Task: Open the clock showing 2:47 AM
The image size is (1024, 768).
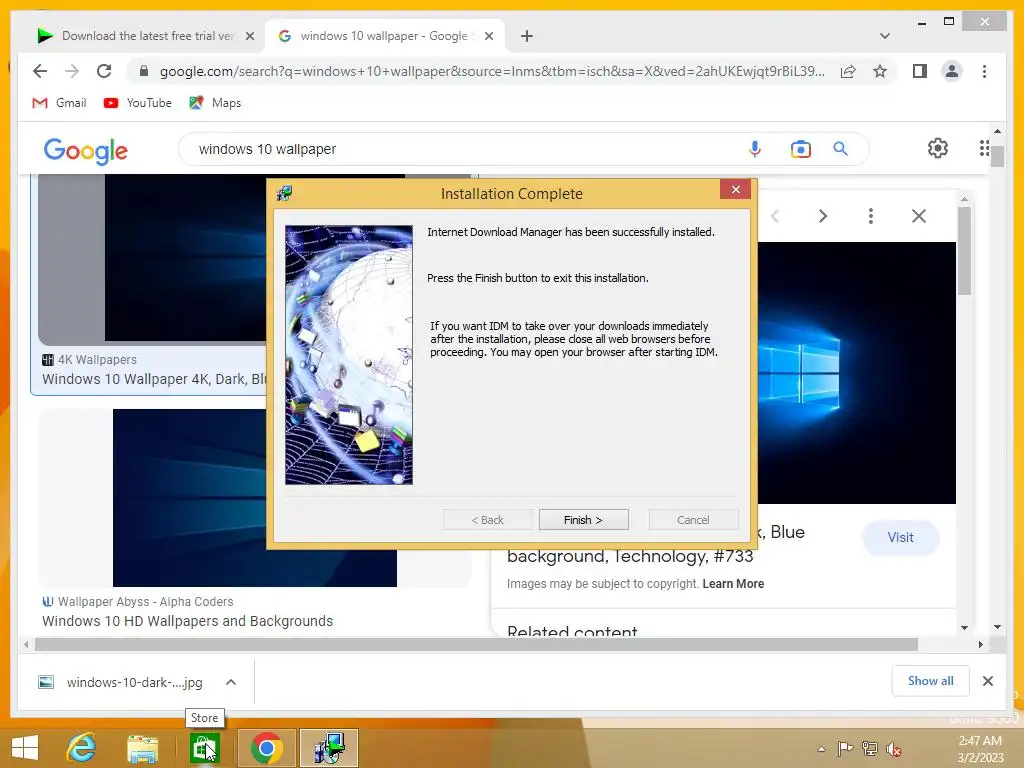Action: coord(980,749)
